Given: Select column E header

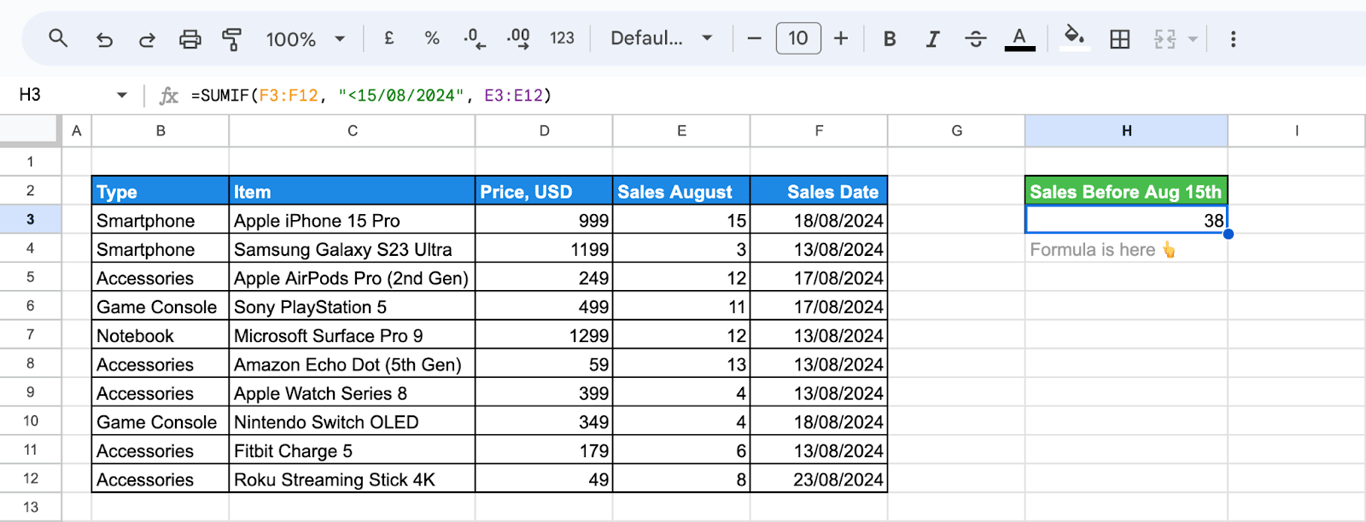Looking at the screenshot, I should click(x=681, y=131).
